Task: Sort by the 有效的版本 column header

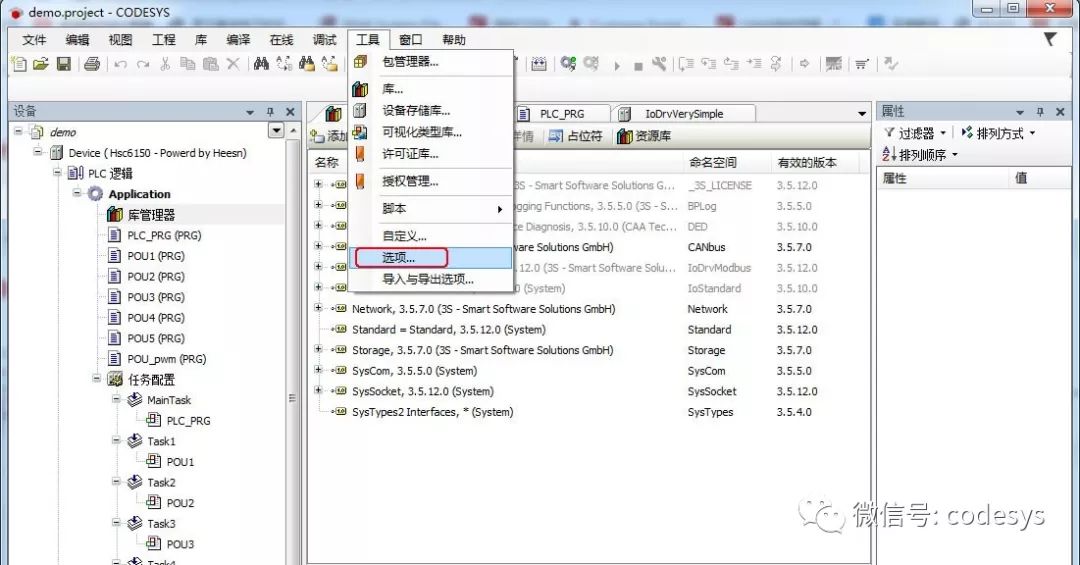Action: [x=807, y=163]
